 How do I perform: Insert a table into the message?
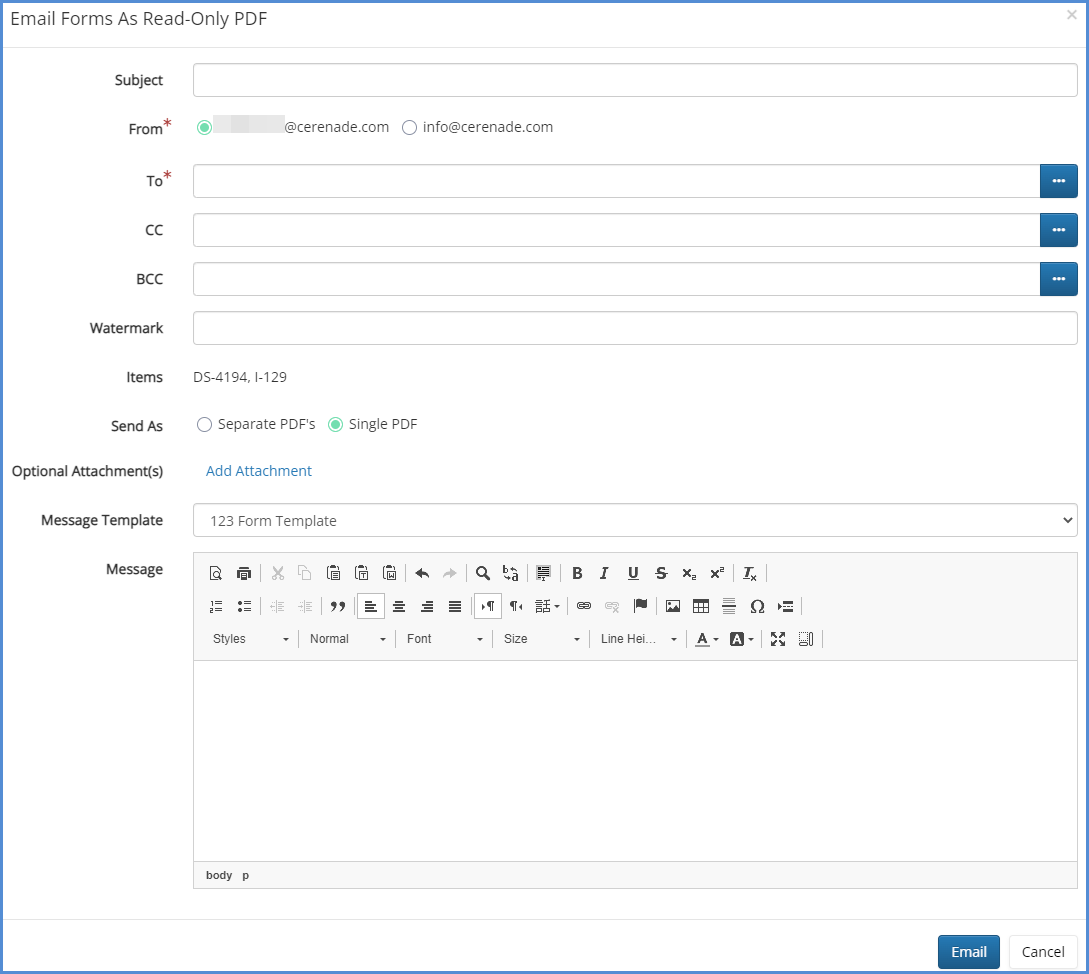(701, 606)
